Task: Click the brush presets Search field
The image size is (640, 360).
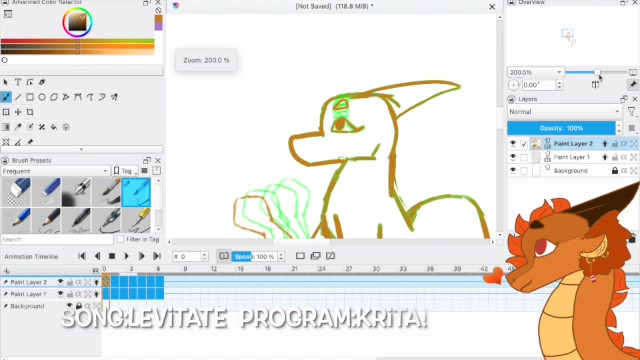Action: click(x=57, y=239)
